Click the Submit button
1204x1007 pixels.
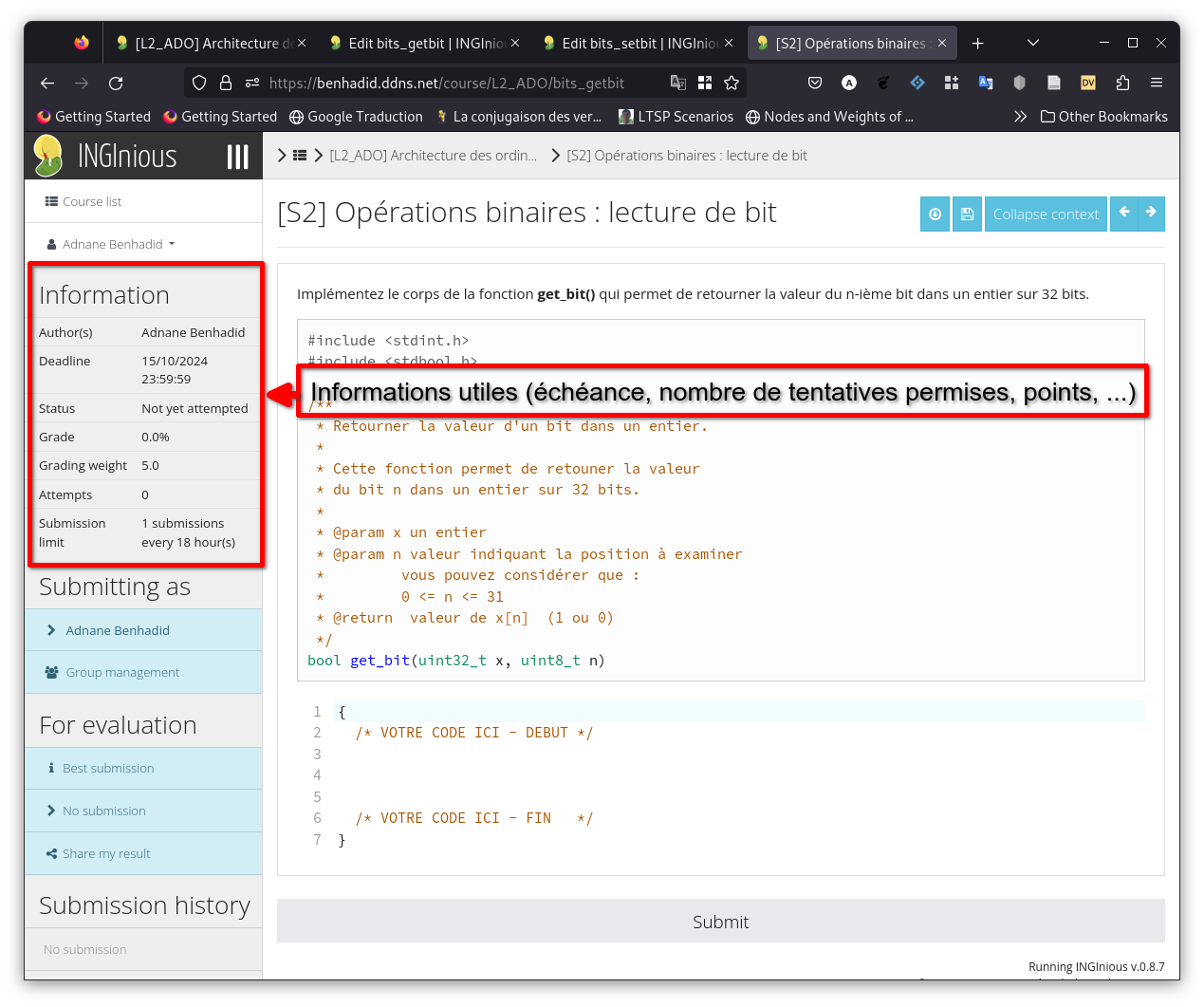click(721, 922)
